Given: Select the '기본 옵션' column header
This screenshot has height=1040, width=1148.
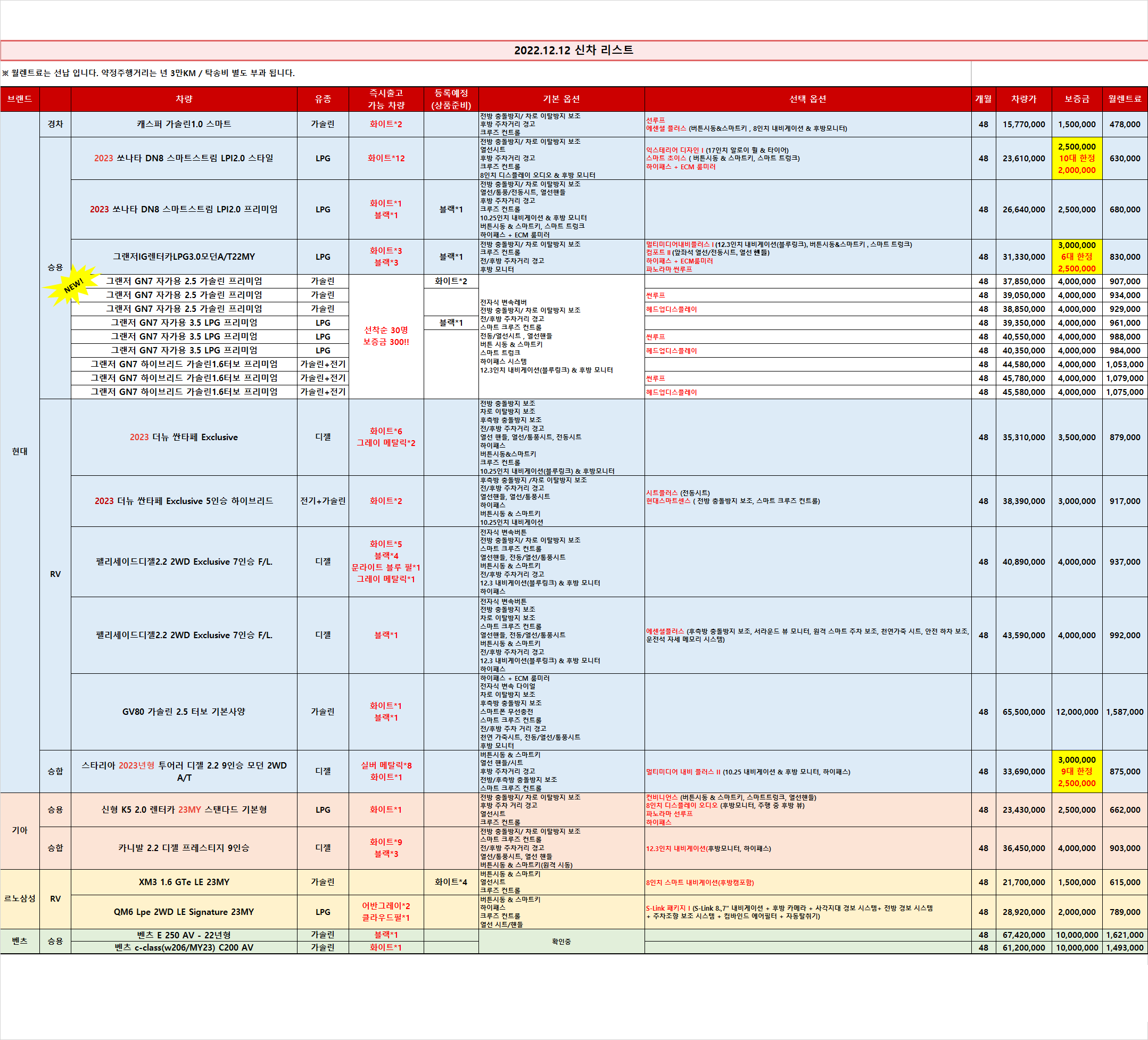Looking at the screenshot, I should [x=561, y=99].
